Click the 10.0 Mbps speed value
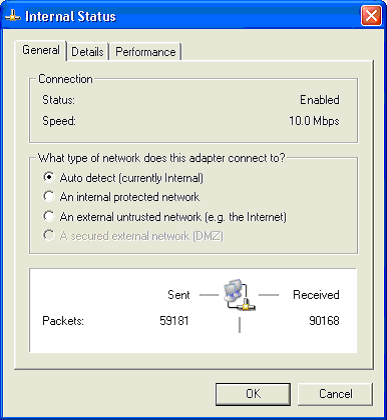This screenshot has width=387, height=420. coord(314,121)
